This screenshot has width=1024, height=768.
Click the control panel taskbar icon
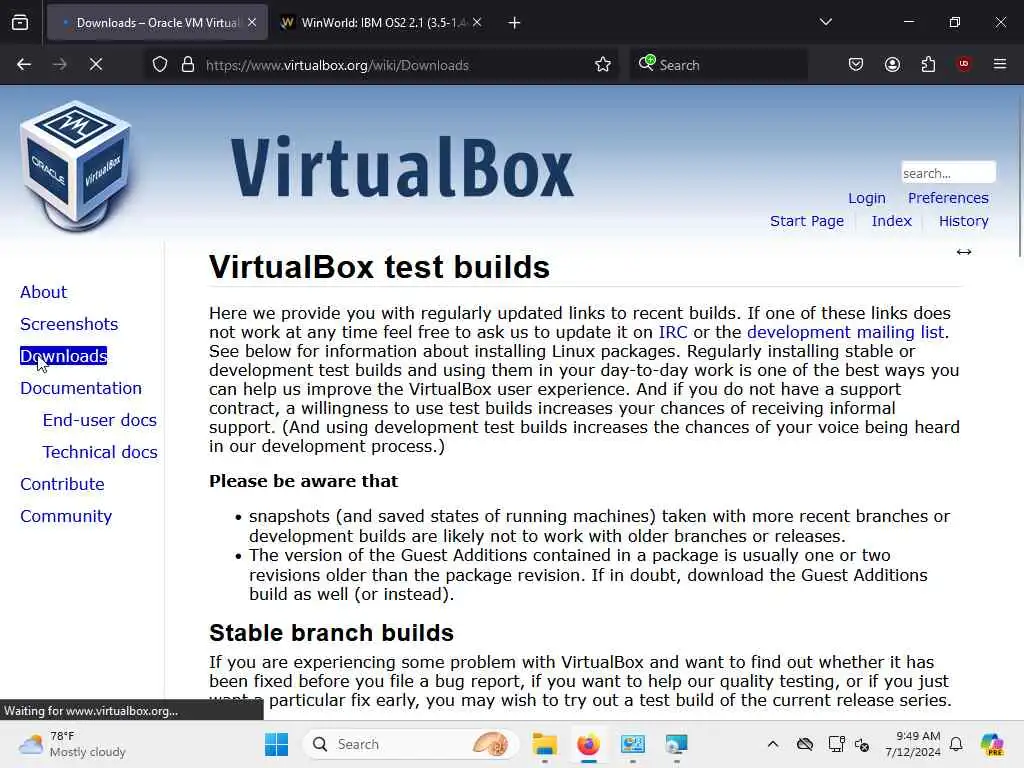click(x=632, y=744)
